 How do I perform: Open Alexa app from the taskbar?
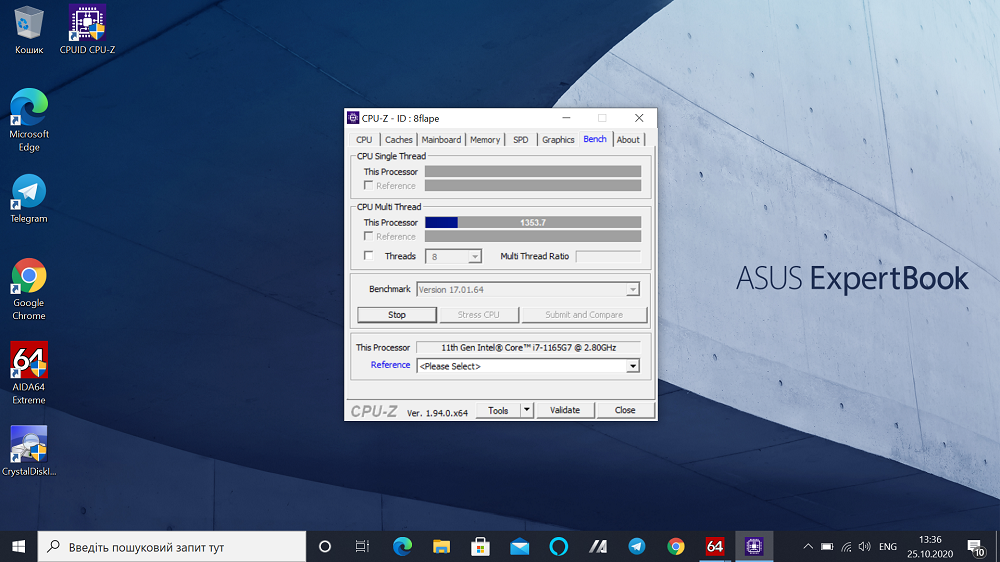pos(558,547)
